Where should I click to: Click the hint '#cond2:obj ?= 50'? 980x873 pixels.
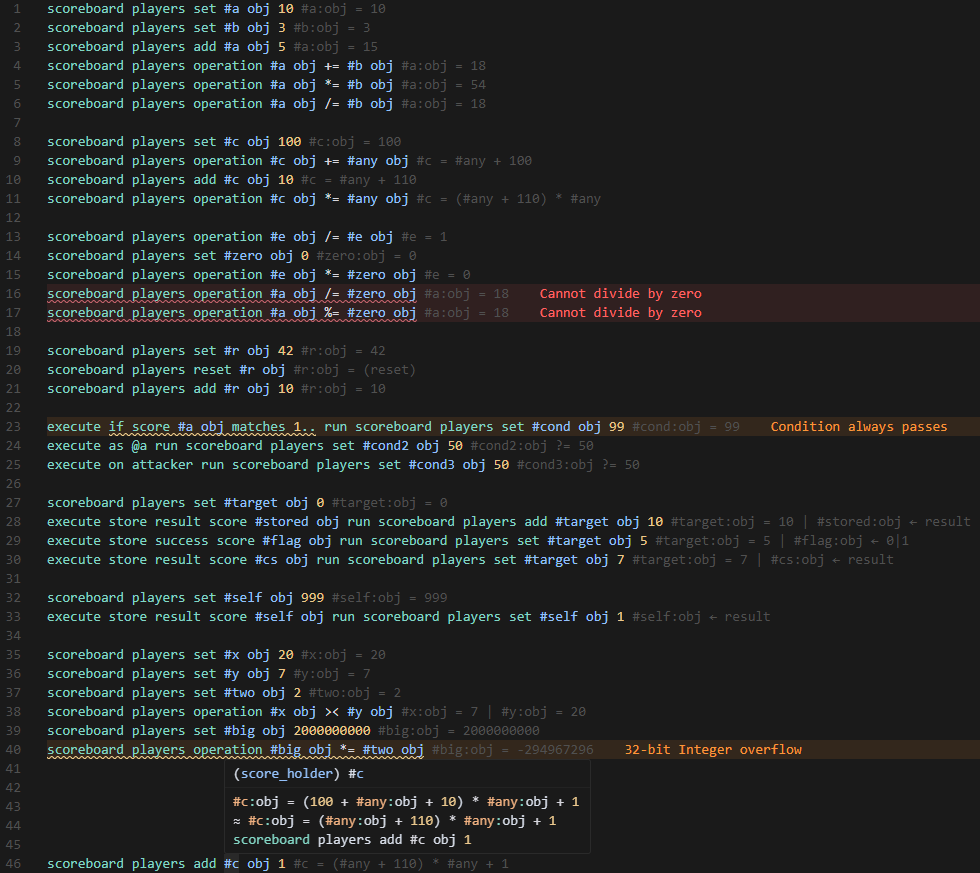(532, 446)
